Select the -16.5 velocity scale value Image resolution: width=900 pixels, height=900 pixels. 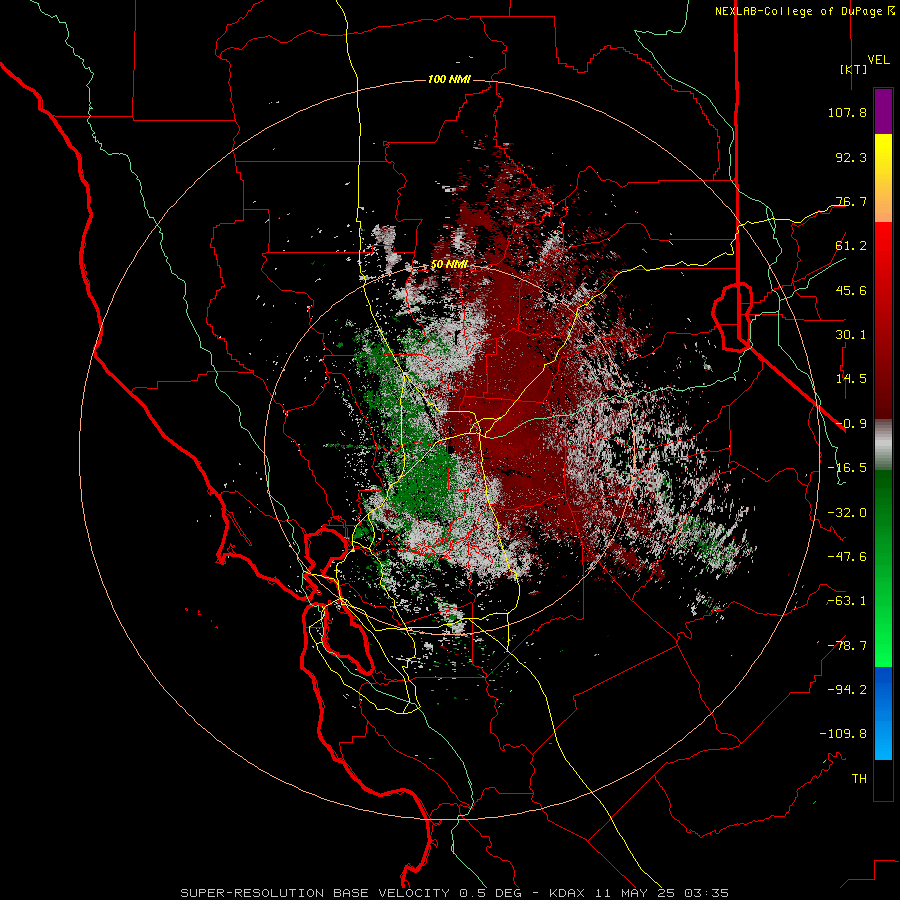pos(847,468)
